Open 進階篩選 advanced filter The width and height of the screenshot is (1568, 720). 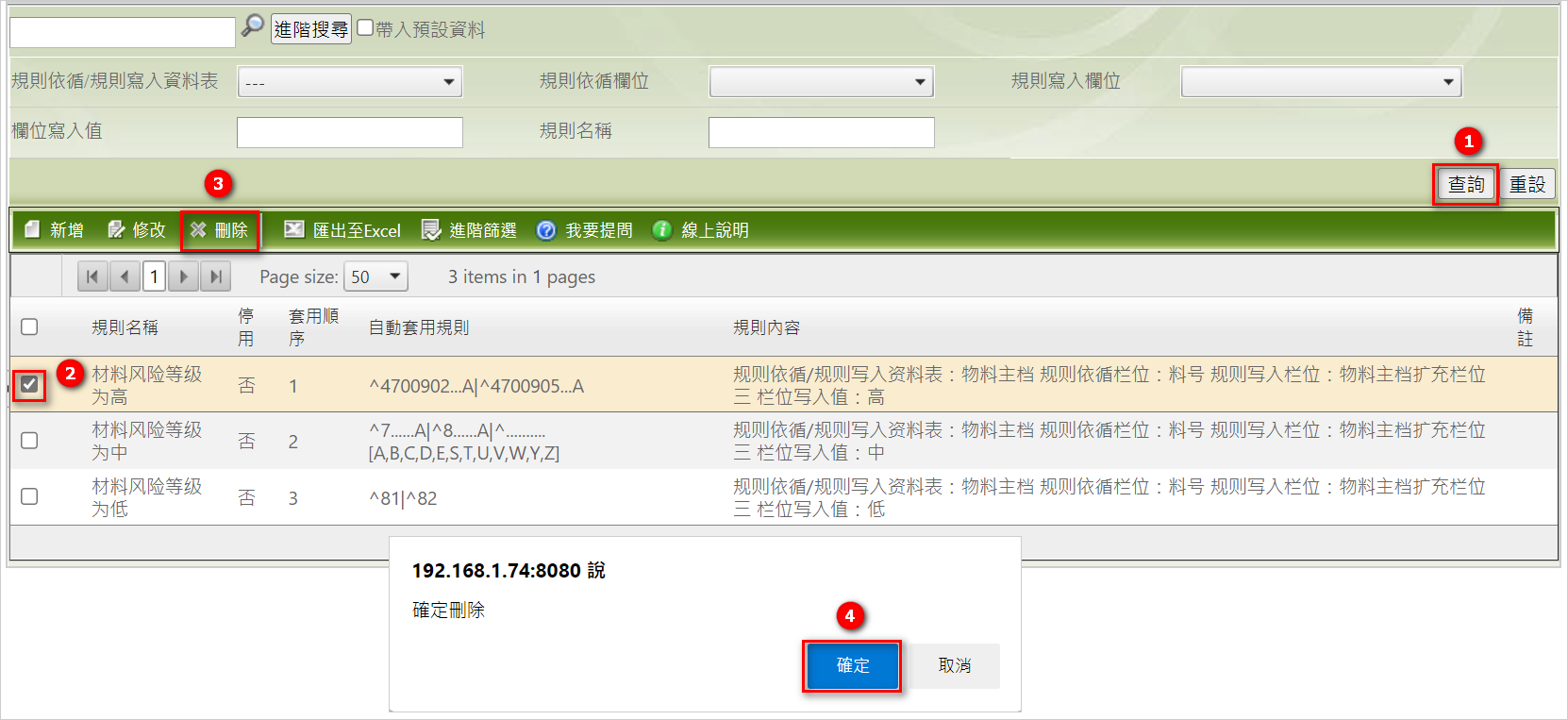(x=469, y=230)
